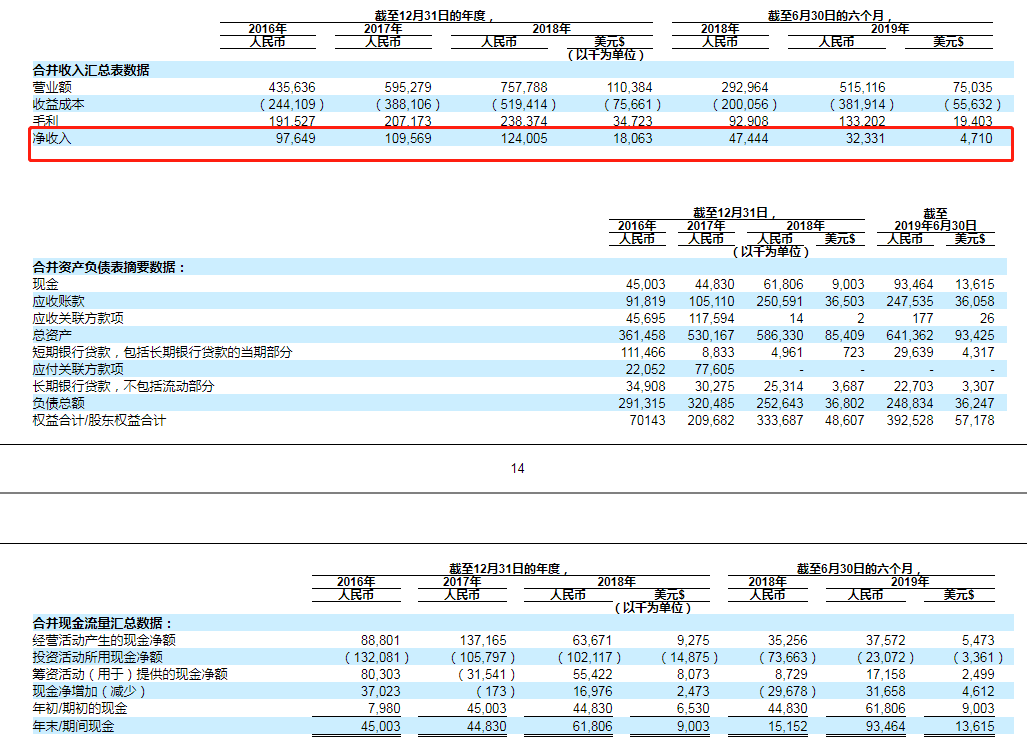This screenshot has height=750, width=1027.
Task: Select the 权益合计/股东权益合计 row label
Action: 99,420
